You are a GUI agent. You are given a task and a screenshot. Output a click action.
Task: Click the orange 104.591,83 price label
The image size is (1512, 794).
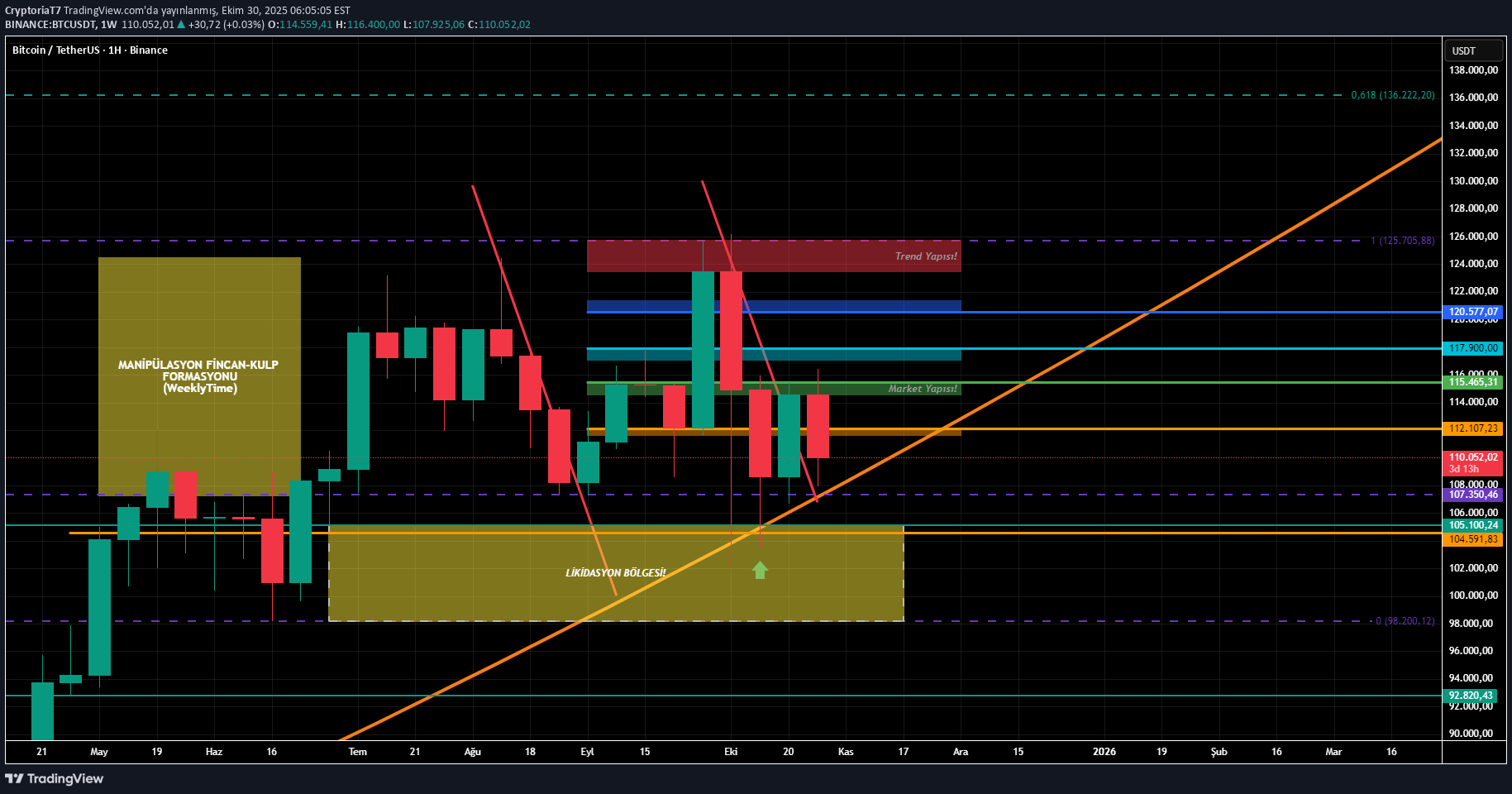click(x=1472, y=539)
